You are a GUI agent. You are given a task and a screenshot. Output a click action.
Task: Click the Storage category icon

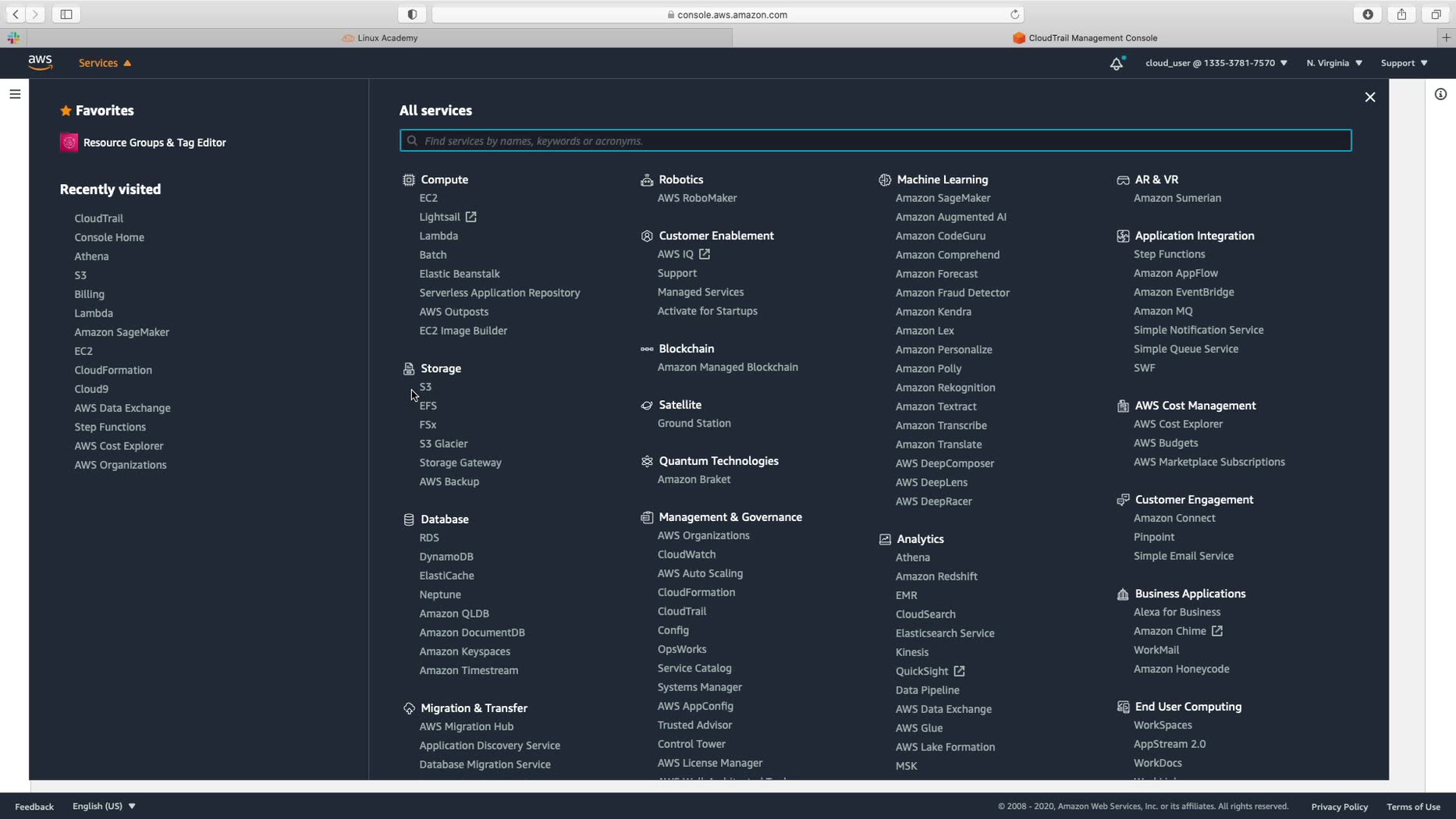coord(409,368)
